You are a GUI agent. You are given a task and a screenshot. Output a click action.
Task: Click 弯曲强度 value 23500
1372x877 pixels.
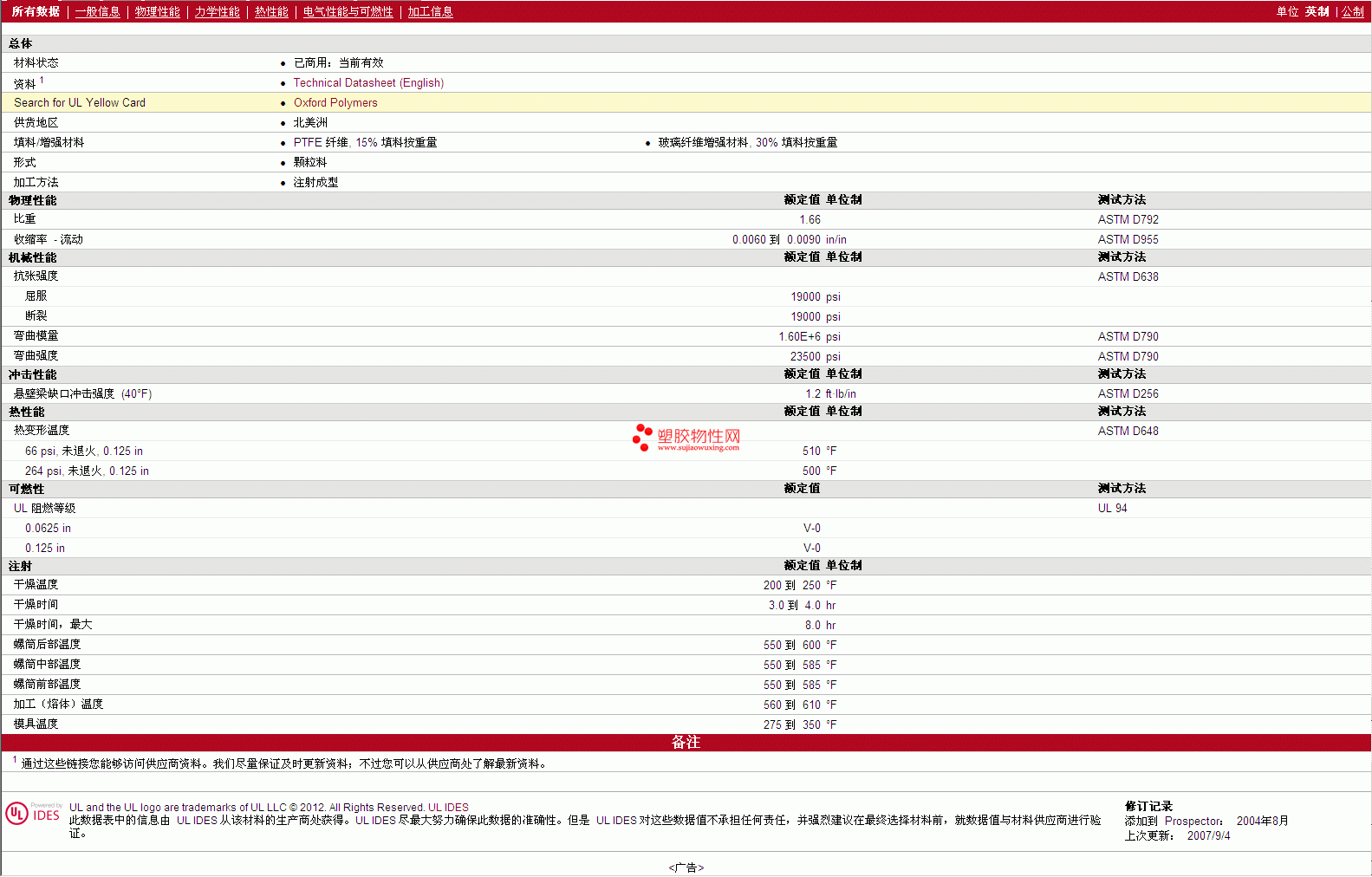(x=805, y=357)
